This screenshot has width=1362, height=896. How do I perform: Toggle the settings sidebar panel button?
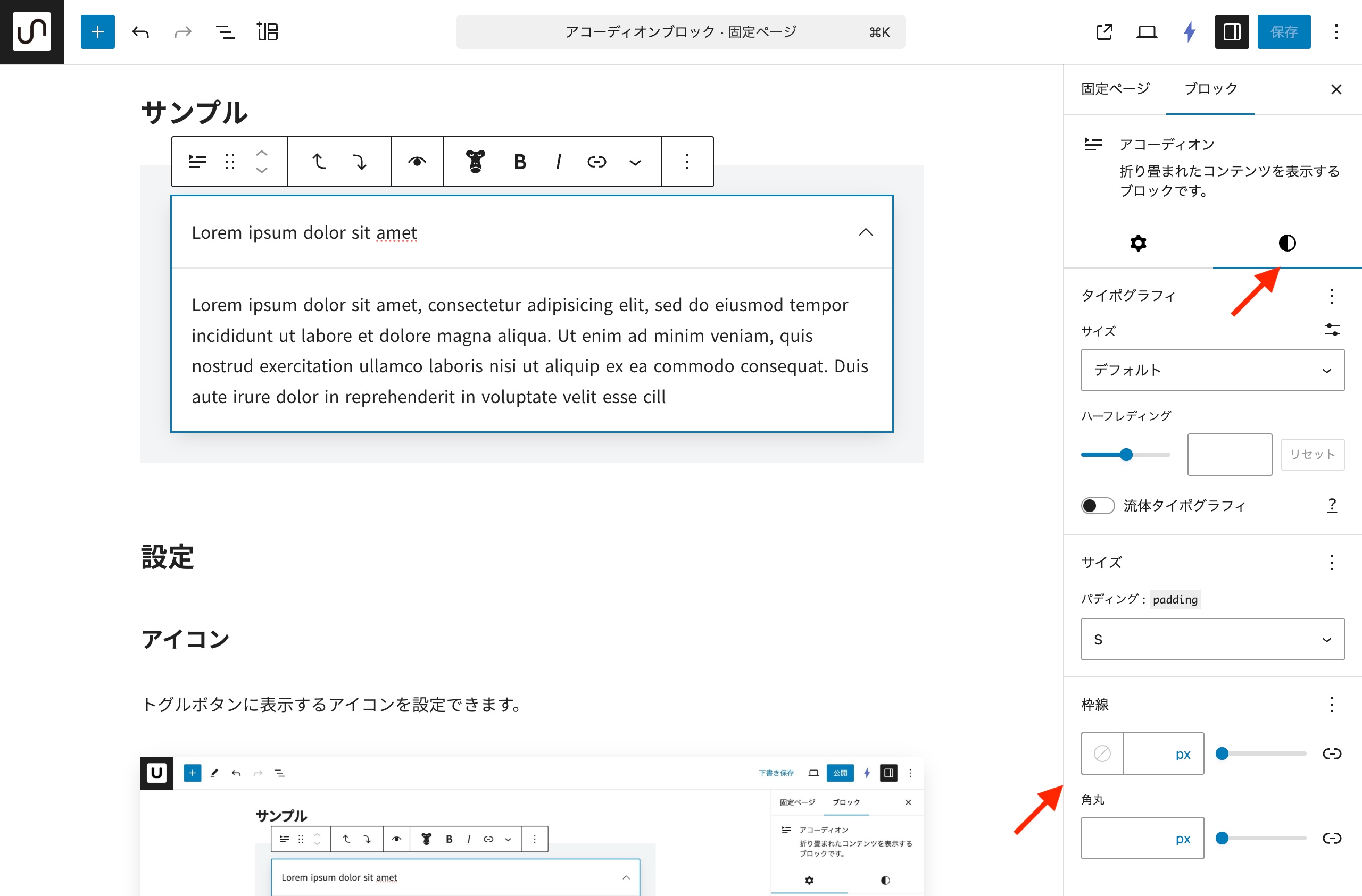[1232, 32]
